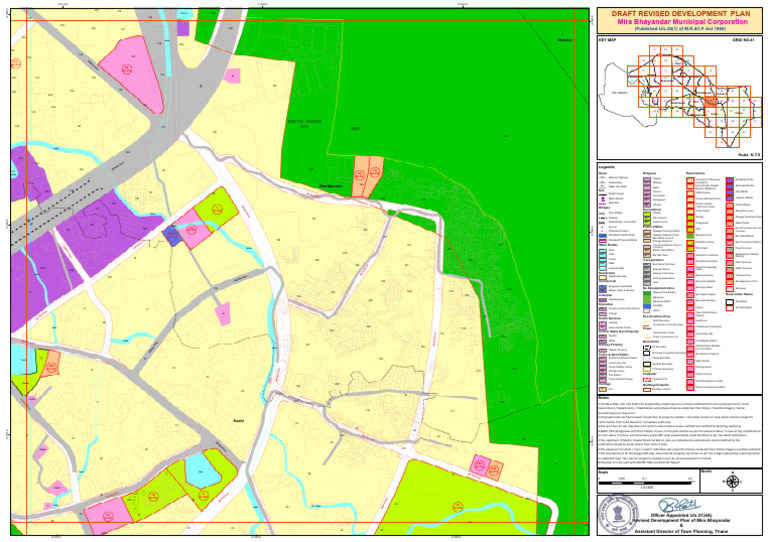768x542 pixels.
Task: Select purple Industrial zone legend swatch
Action: pyautogui.click(x=602, y=300)
